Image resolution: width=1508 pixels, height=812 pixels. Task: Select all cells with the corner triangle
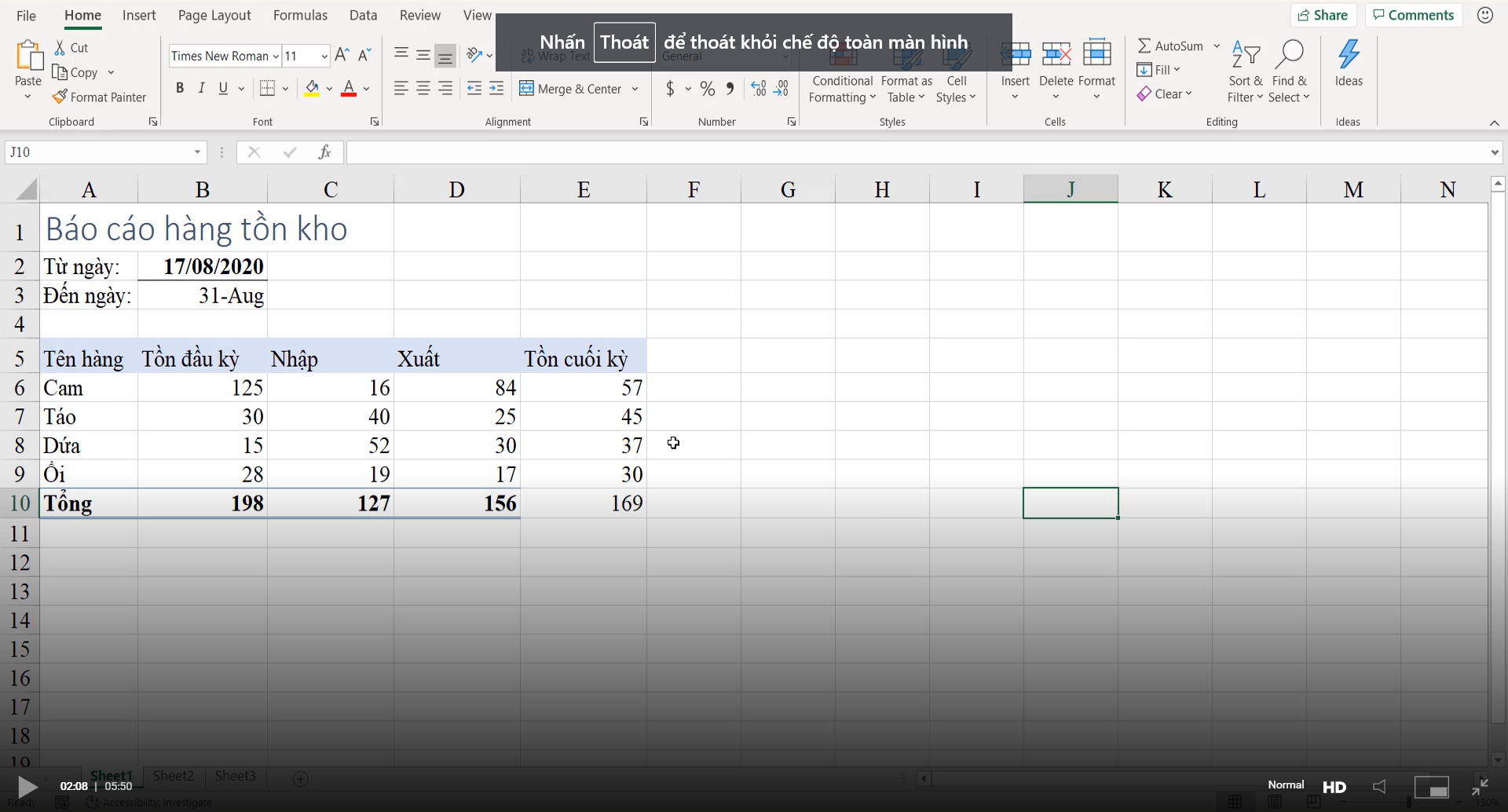pyautogui.click(x=26, y=189)
